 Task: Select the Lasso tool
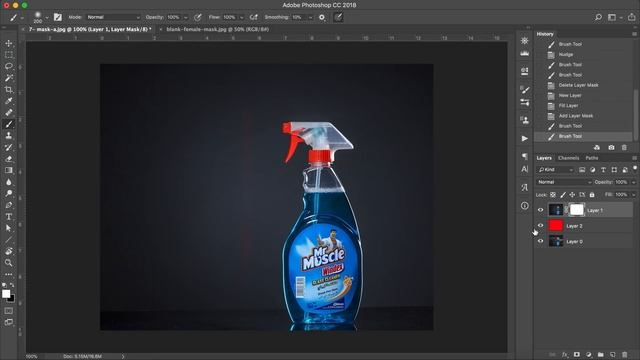click(9, 66)
